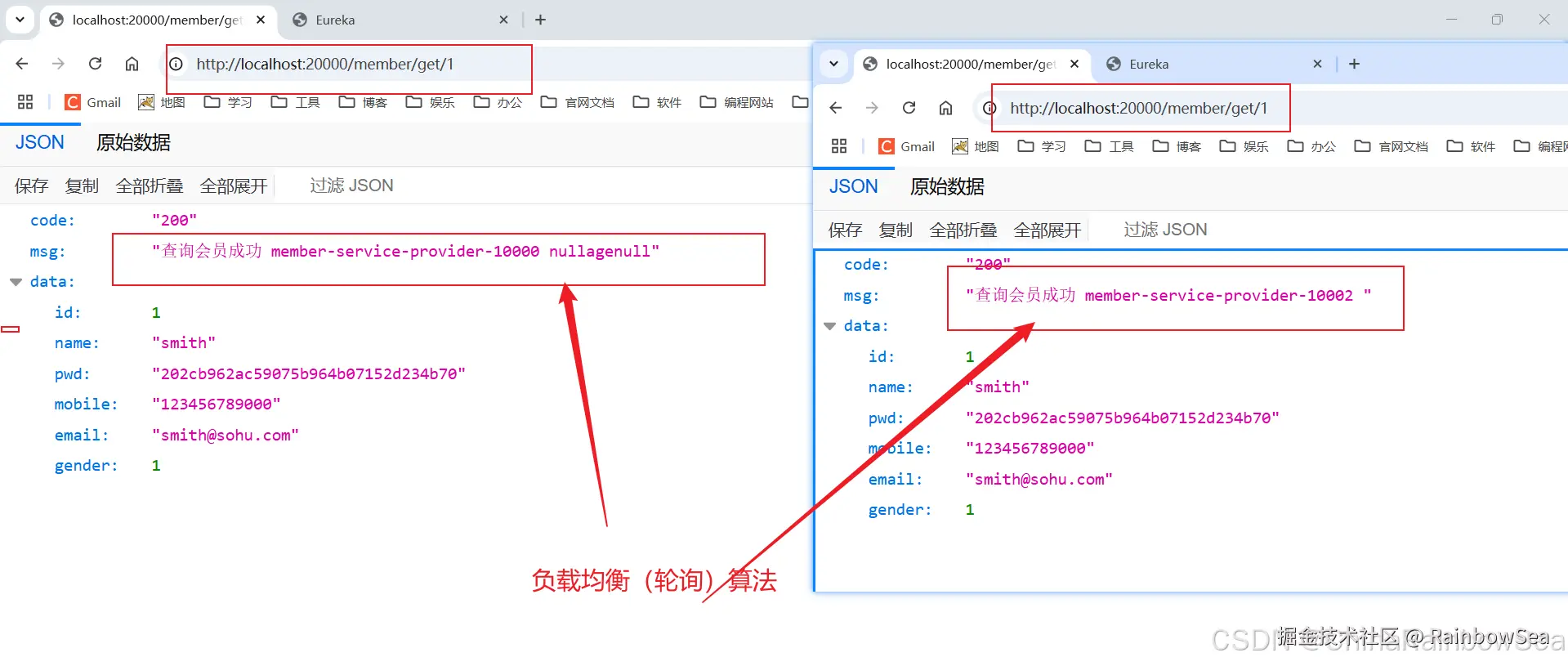Close localhost tab in right window
Viewport: 1568px width, 666px height.
coord(1074,64)
